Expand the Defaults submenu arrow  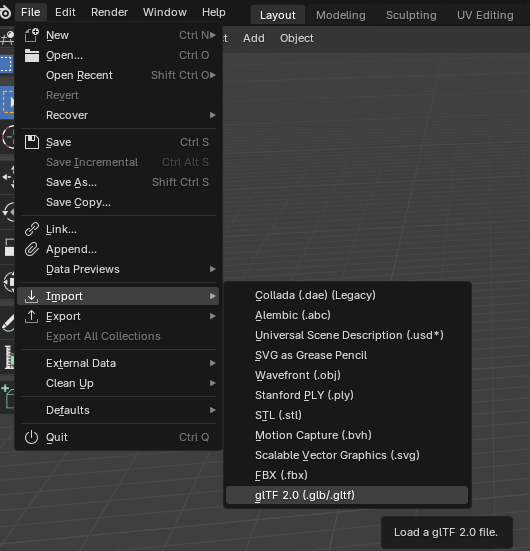point(213,410)
